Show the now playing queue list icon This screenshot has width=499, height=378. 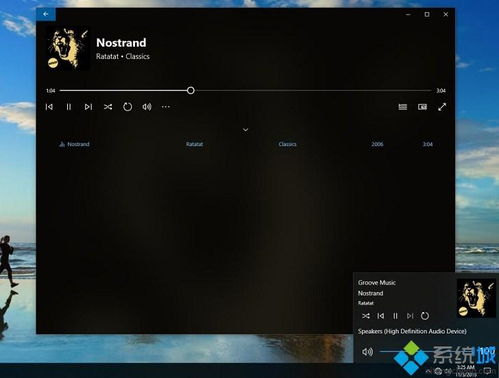point(403,107)
